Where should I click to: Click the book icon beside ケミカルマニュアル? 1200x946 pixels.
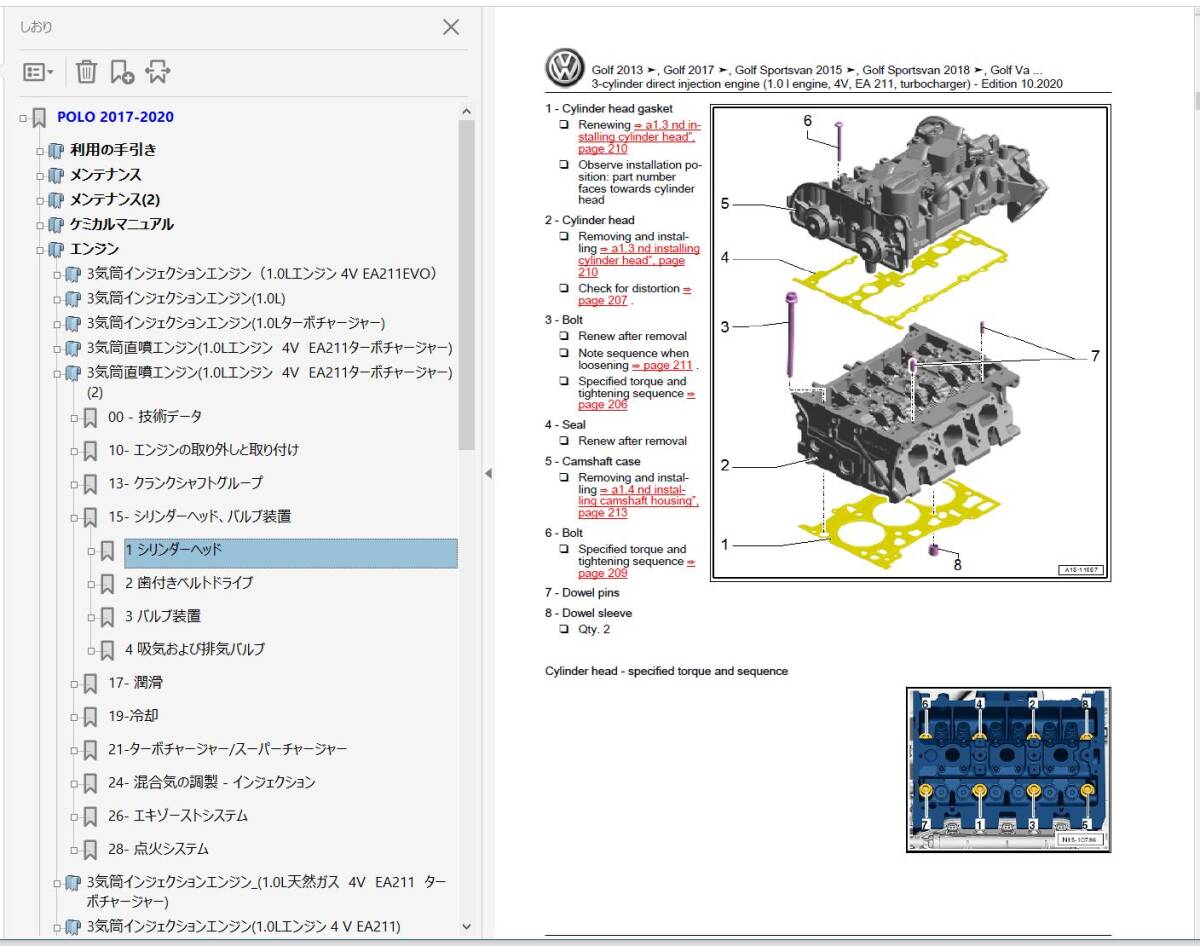tap(56, 226)
